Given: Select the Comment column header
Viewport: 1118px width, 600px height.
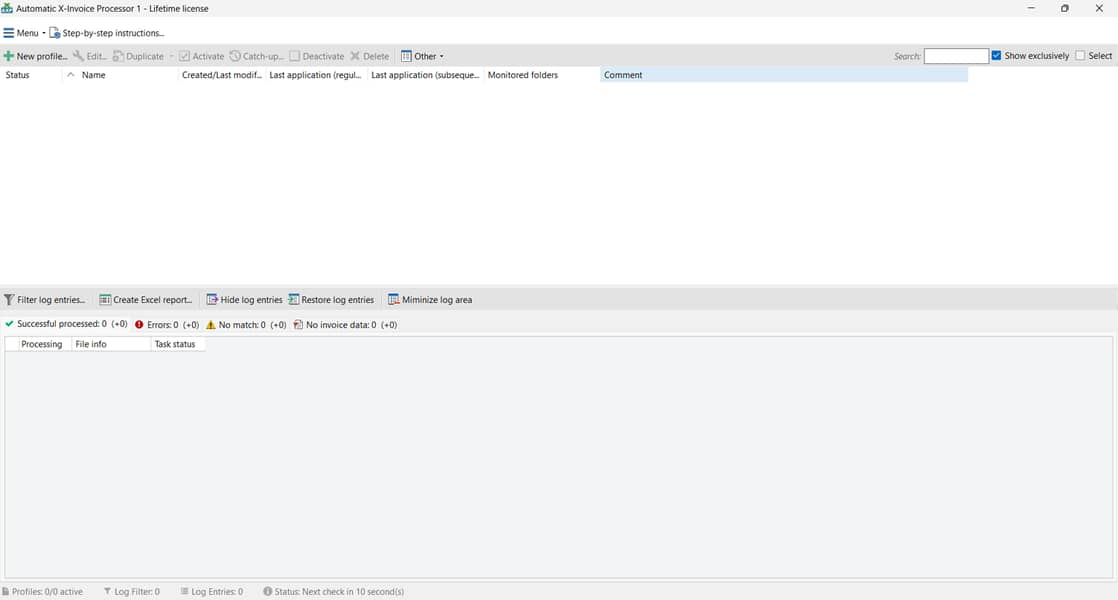Looking at the screenshot, I should [784, 75].
